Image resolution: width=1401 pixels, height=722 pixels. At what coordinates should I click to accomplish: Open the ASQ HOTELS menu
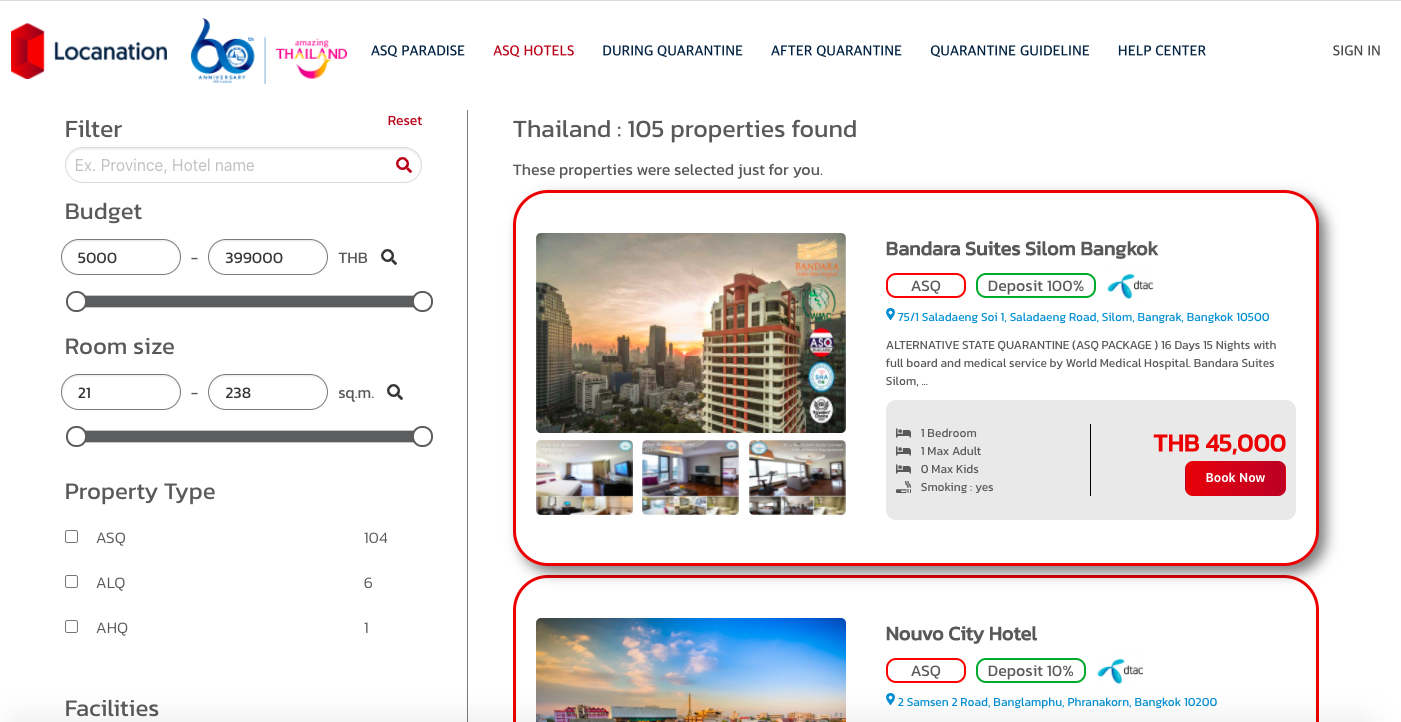[x=534, y=51]
